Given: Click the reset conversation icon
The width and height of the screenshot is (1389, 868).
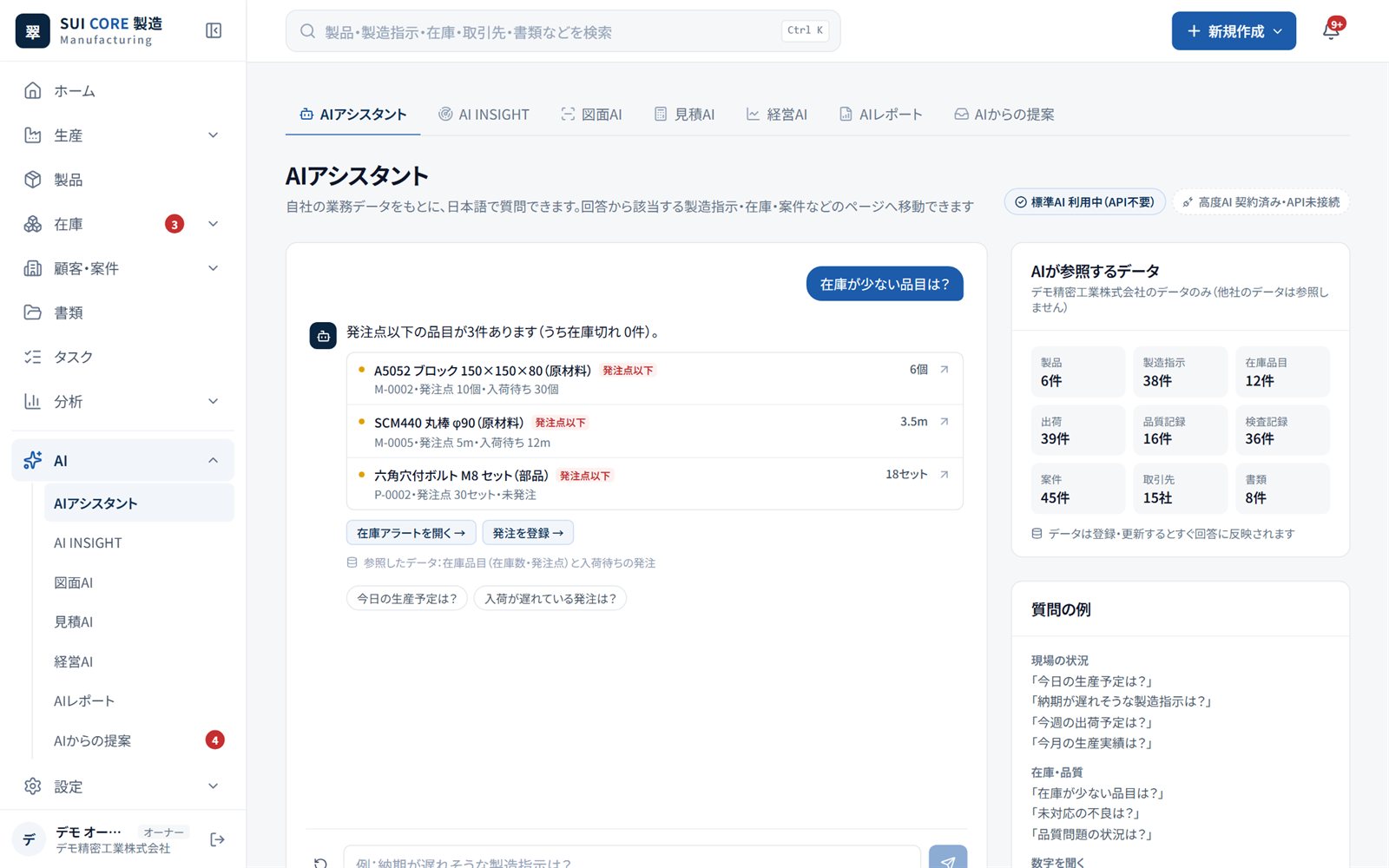Looking at the screenshot, I should pyautogui.click(x=320, y=862).
